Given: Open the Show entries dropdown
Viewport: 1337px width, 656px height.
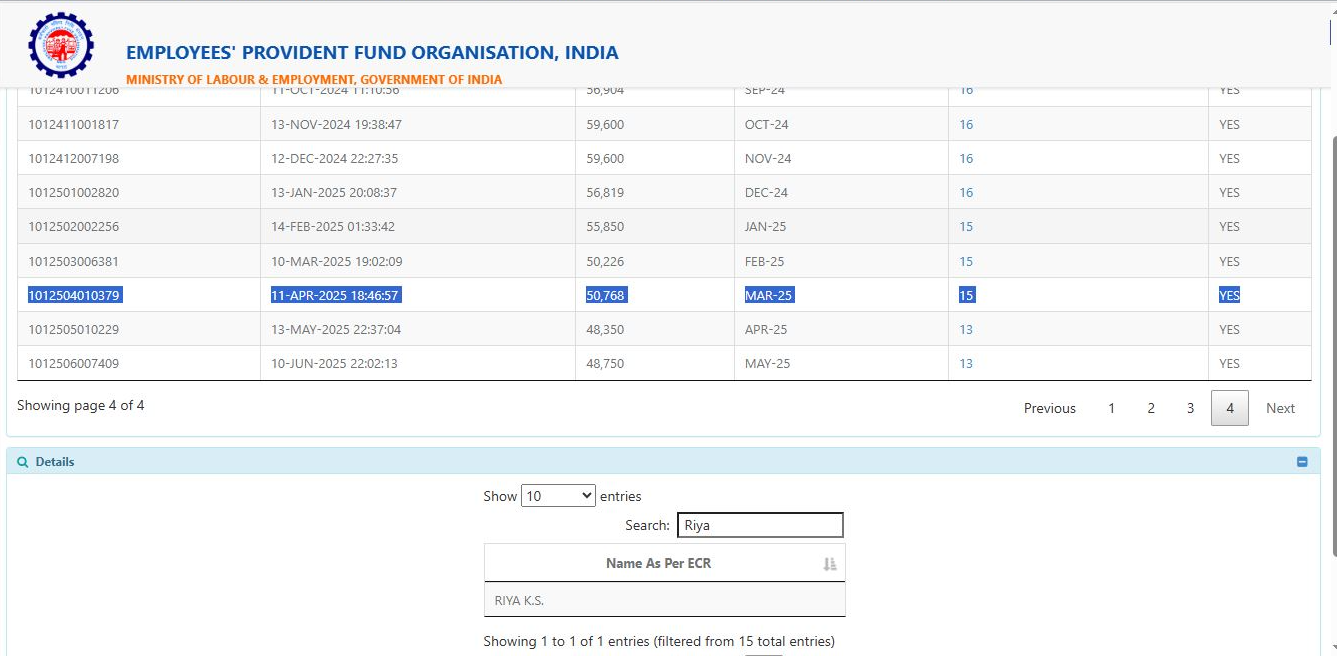Looking at the screenshot, I should point(558,496).
